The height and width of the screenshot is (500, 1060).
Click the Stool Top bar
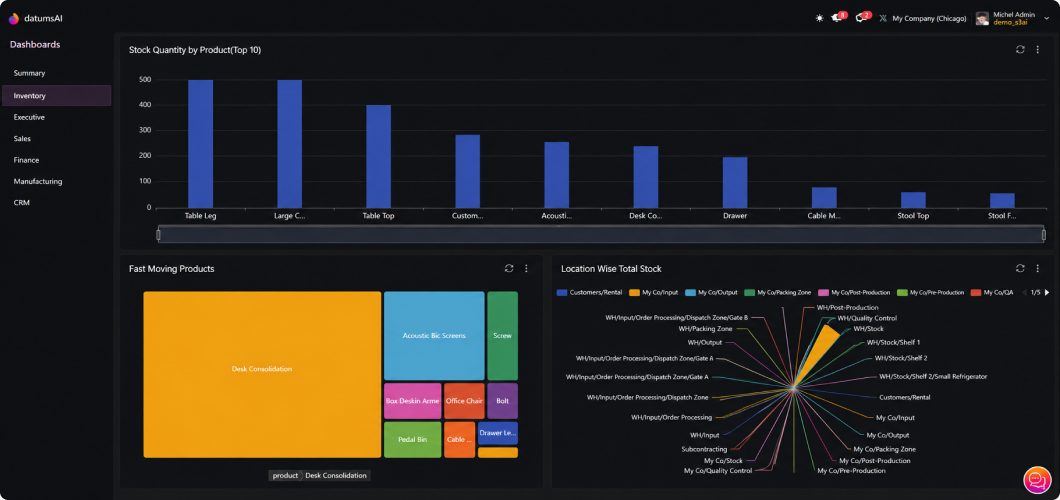coord(913,200)
